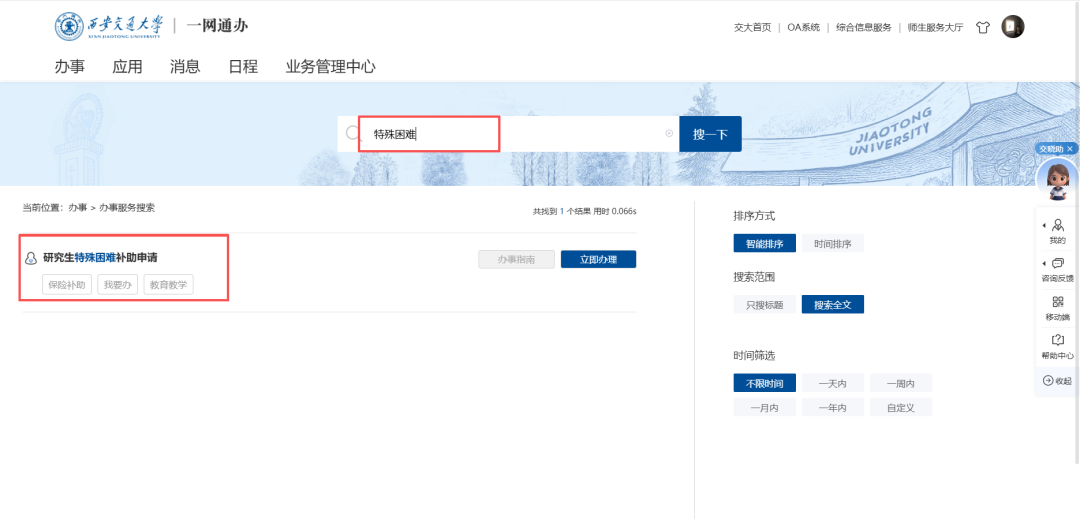Click the 教育教学 tag

pos(169,284)
